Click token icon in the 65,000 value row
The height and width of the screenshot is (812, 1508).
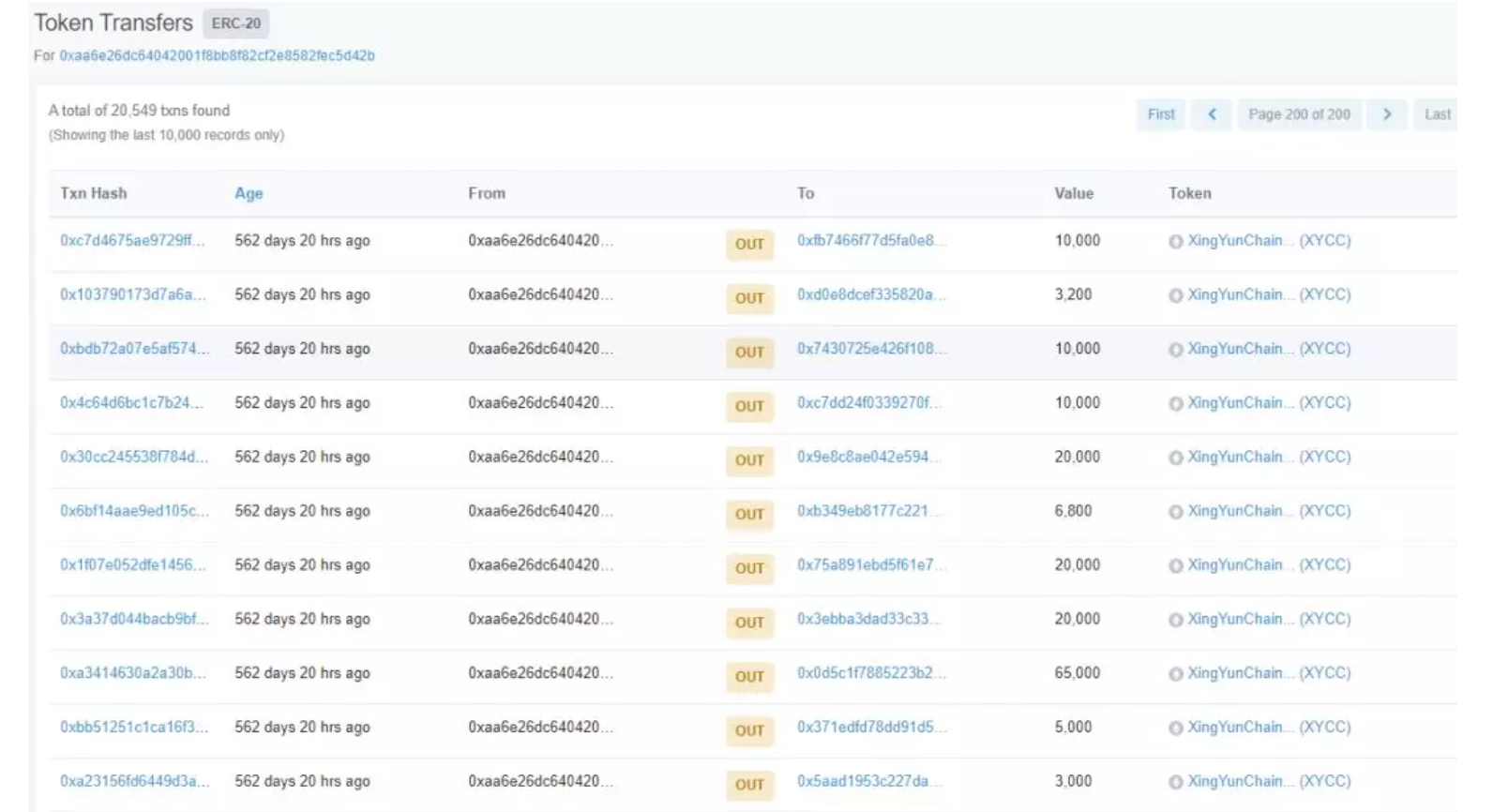click(1175, 675)
